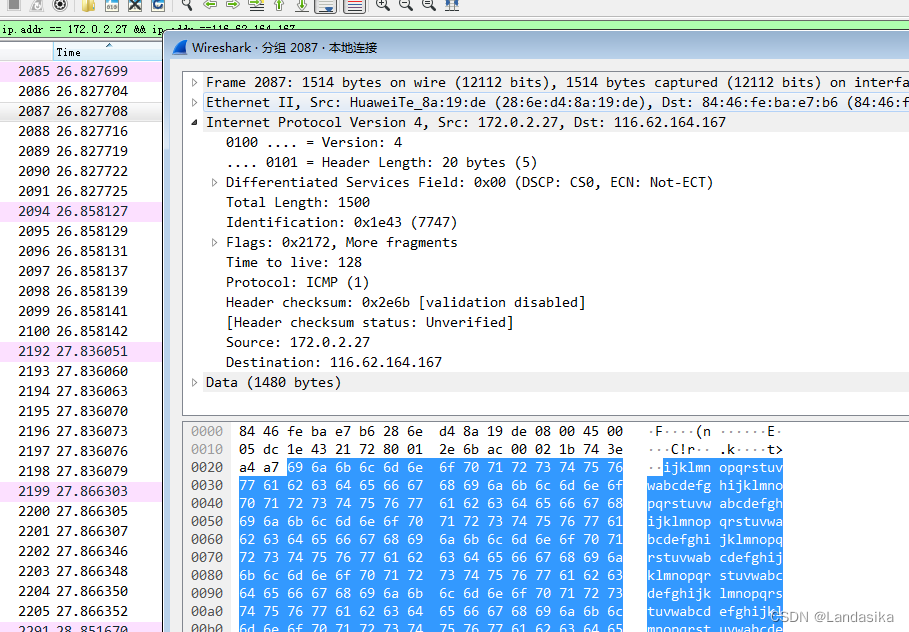The image size is (909, 632).
Task: Select the Source: 172.0.2.27 row
Action: pos(298,343)
